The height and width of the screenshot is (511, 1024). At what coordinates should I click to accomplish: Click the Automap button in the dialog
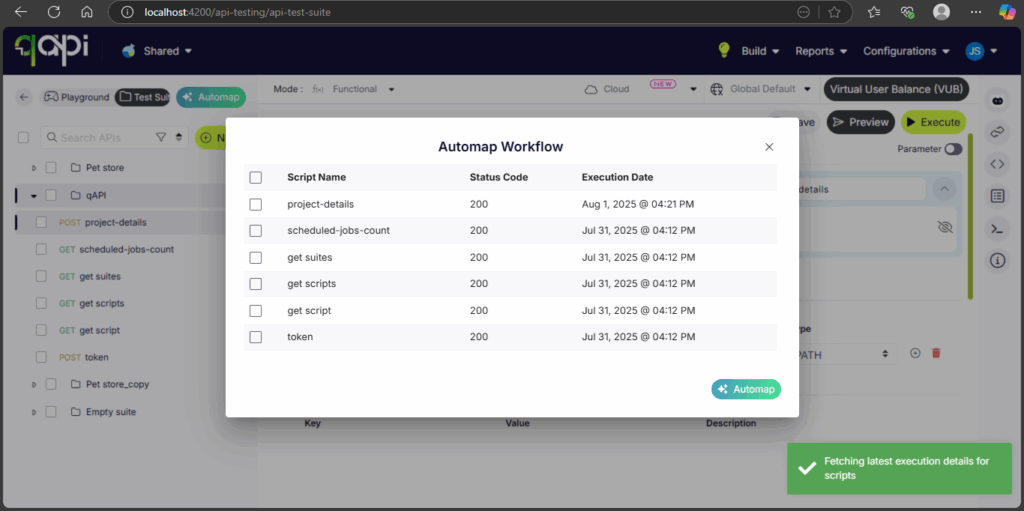746,389
